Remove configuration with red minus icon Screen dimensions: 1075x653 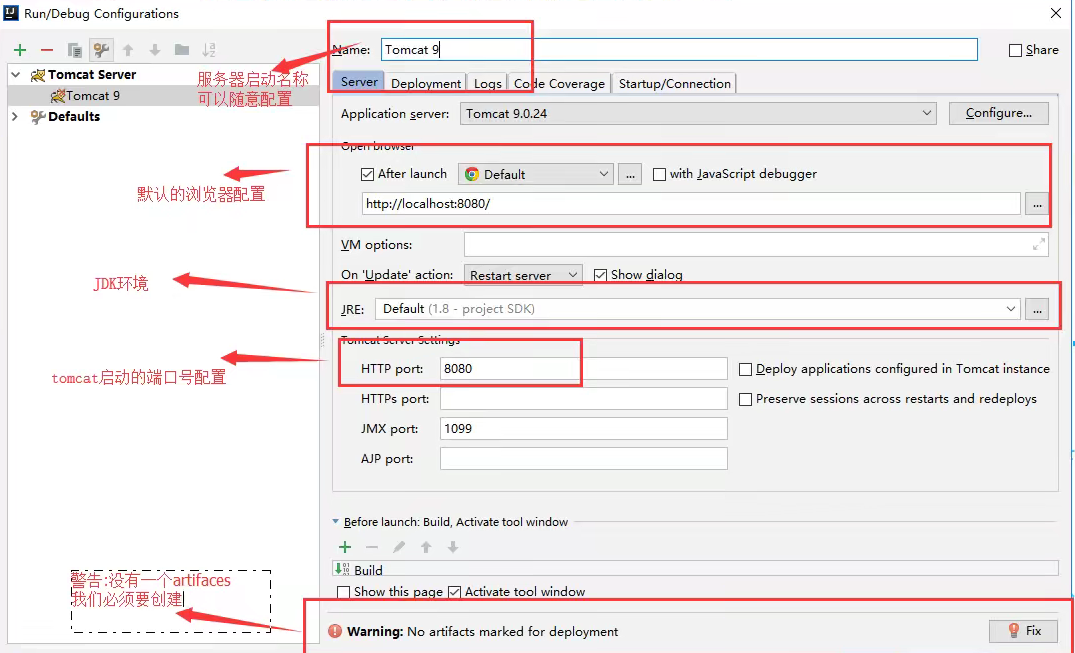coord(47,49)
